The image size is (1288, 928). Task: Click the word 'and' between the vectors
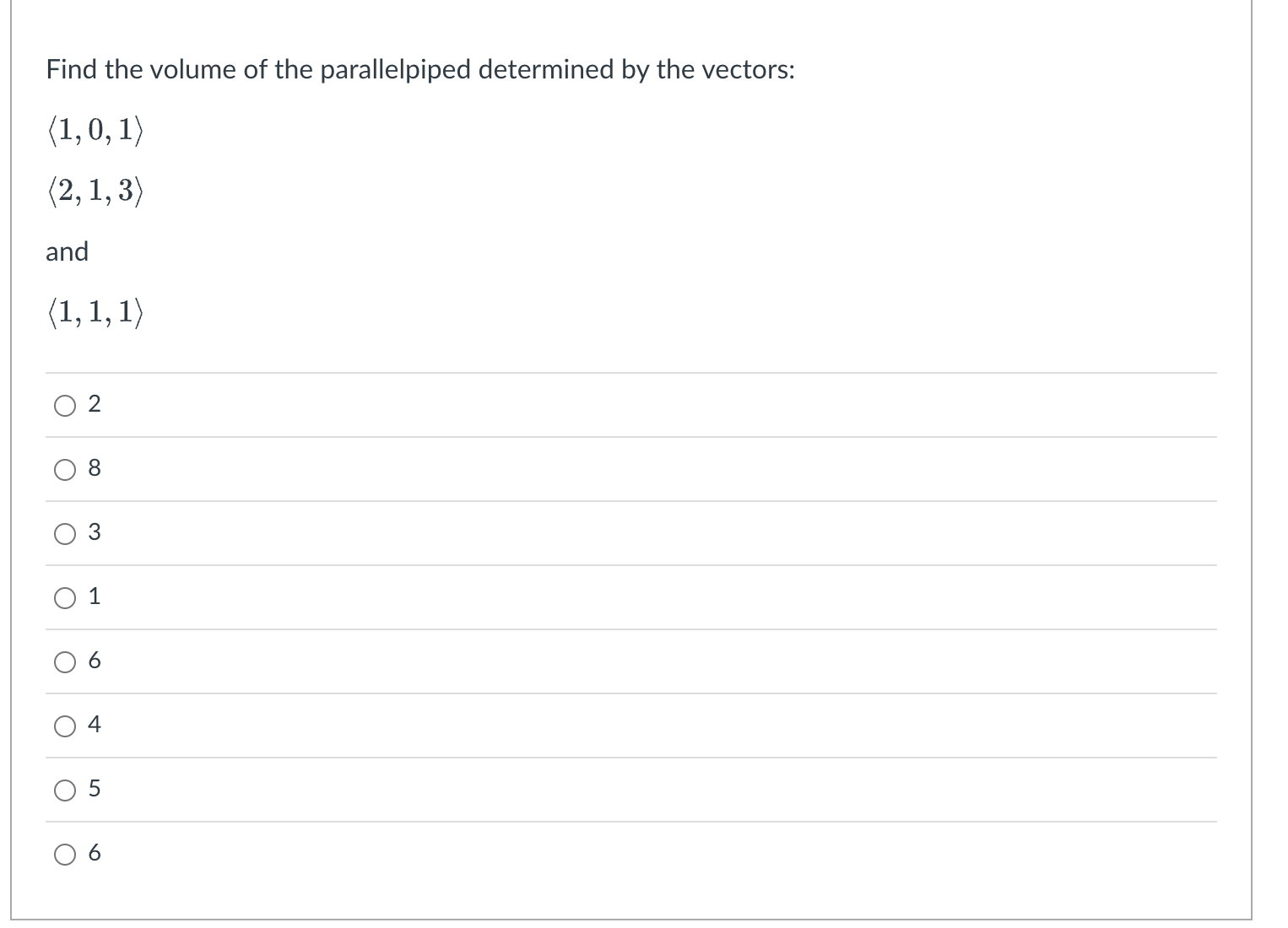point(67,252)
